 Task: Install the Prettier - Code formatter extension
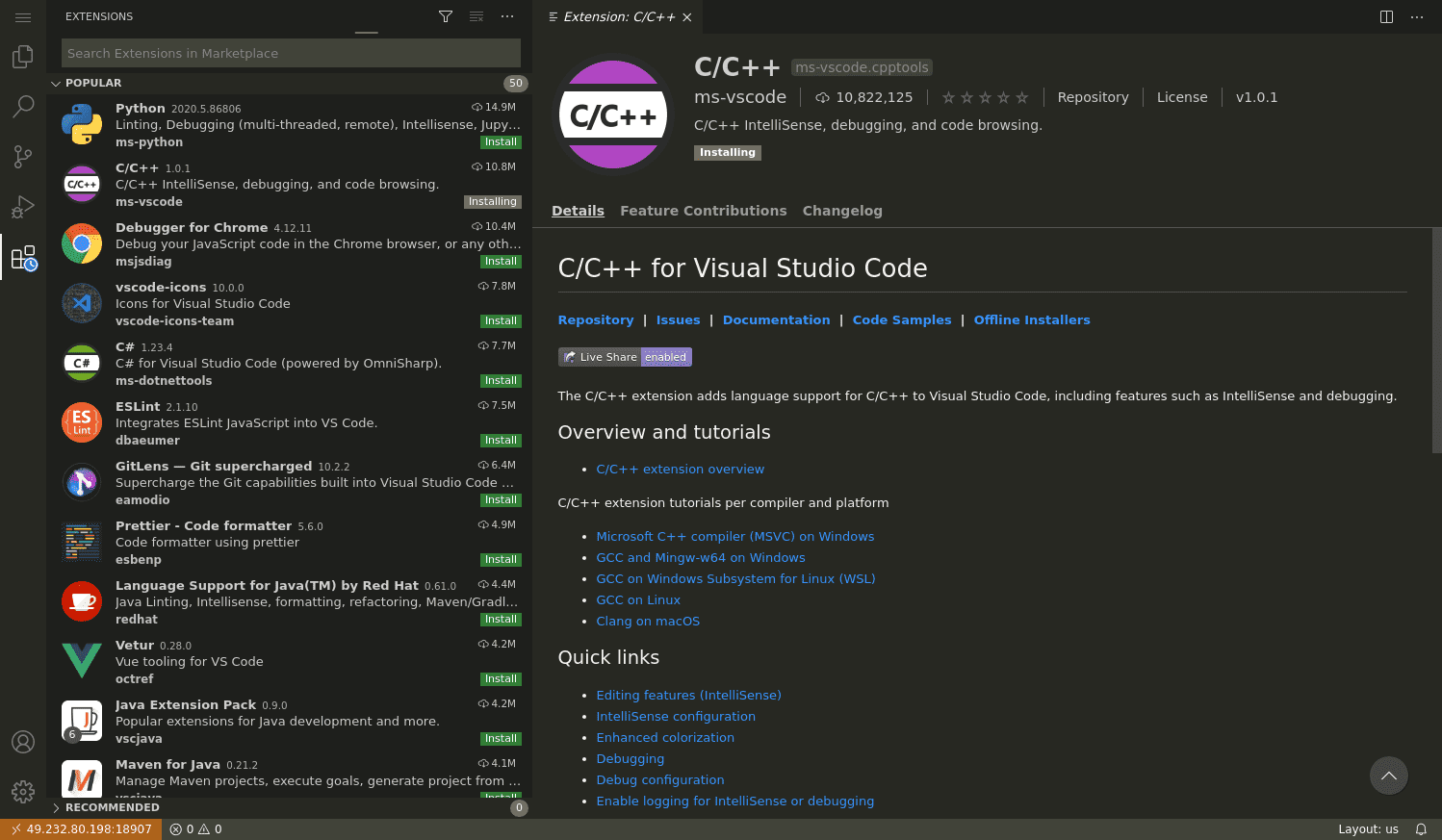[x=501, y=560]
